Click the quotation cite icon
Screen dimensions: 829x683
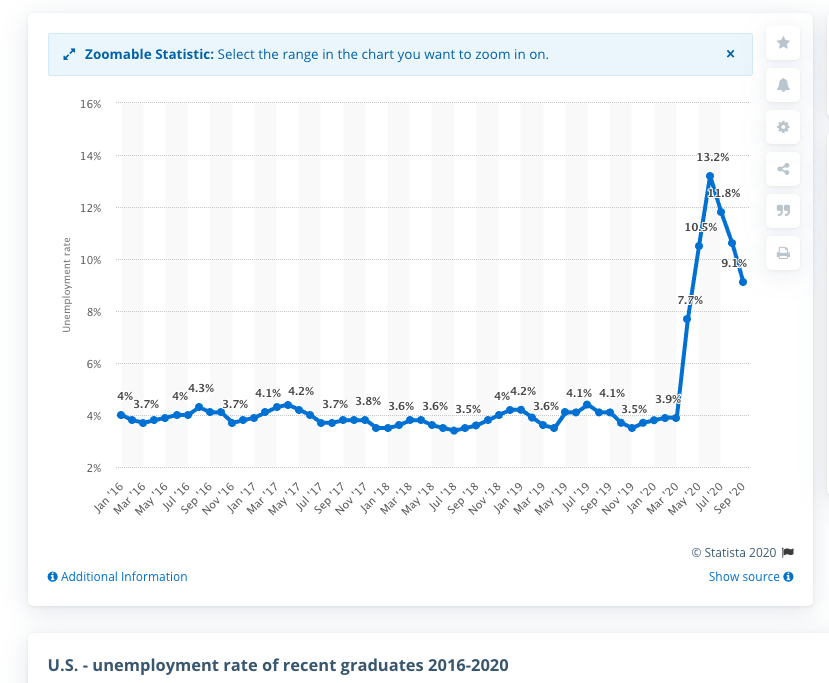[x=783, y=211]
